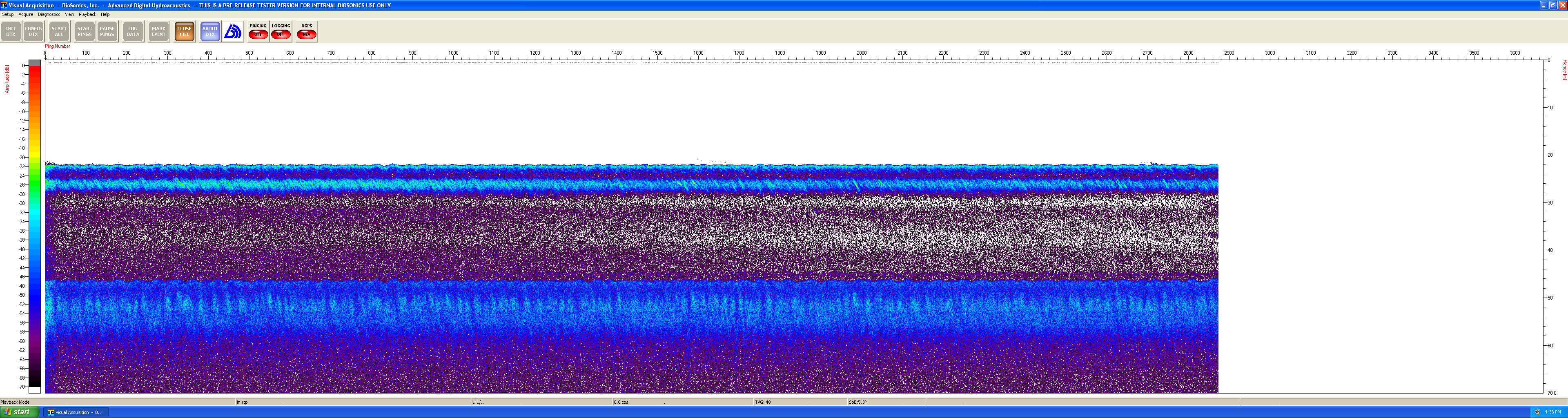The height and width of the screenshot is (418, 1568).
Task: Open the Setup menu
Action: tap(8, 15)
